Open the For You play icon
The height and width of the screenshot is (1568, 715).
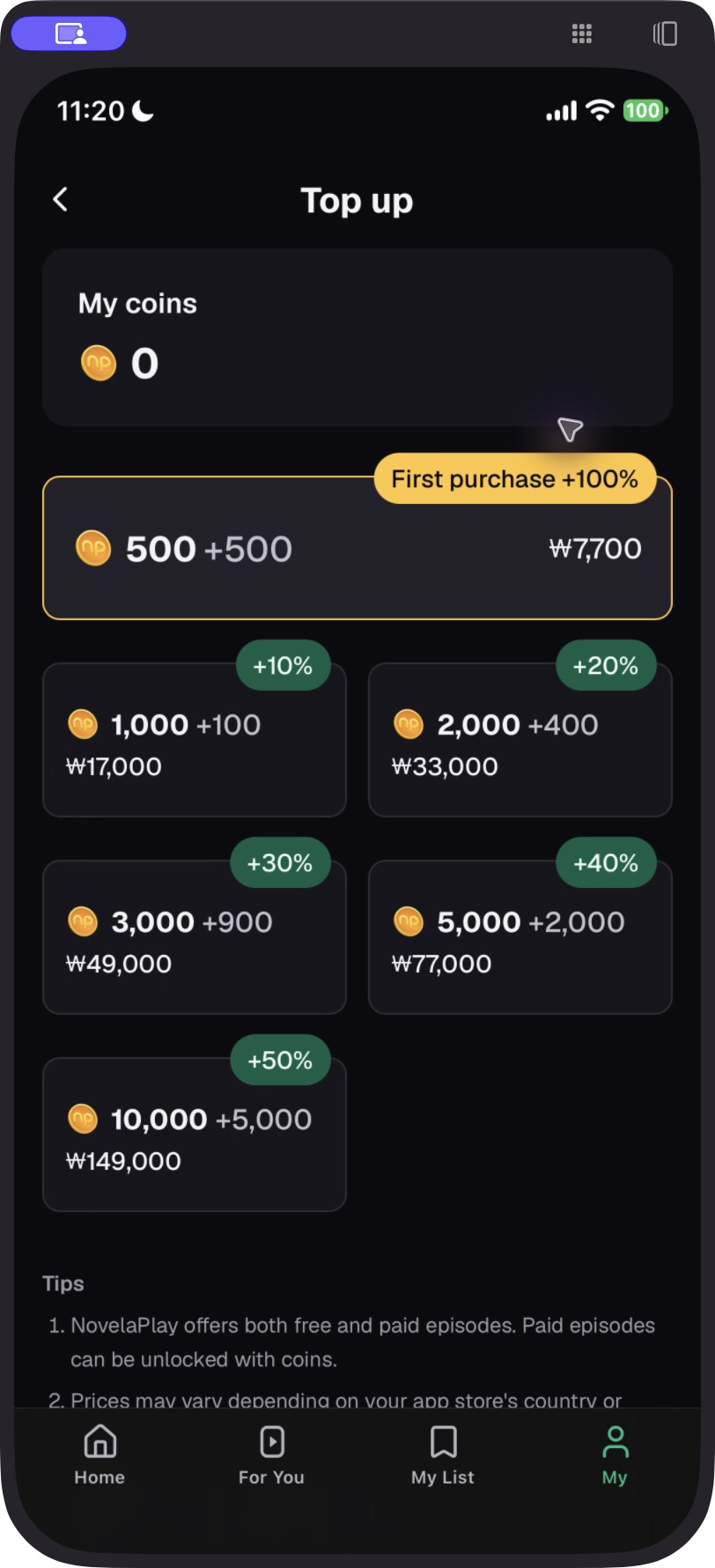point(272,1442)
